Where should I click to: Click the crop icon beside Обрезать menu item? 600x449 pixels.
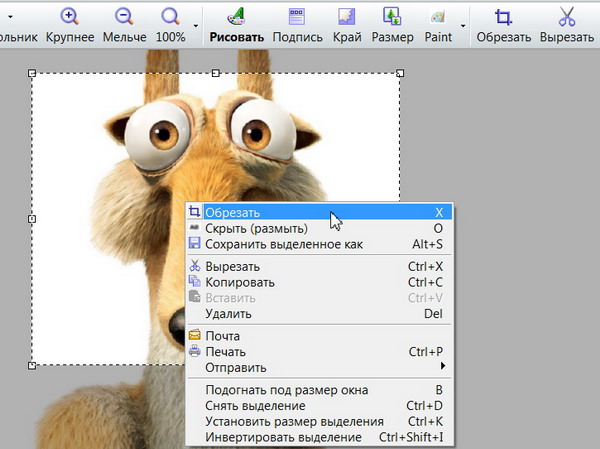[x=194, y=211]
